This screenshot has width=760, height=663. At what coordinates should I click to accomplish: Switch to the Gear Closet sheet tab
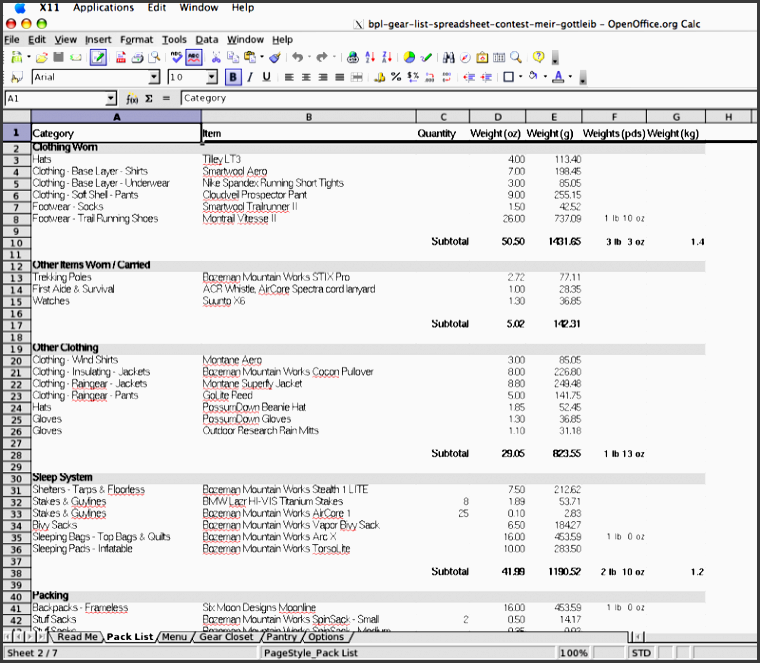(x=226, y=636)
